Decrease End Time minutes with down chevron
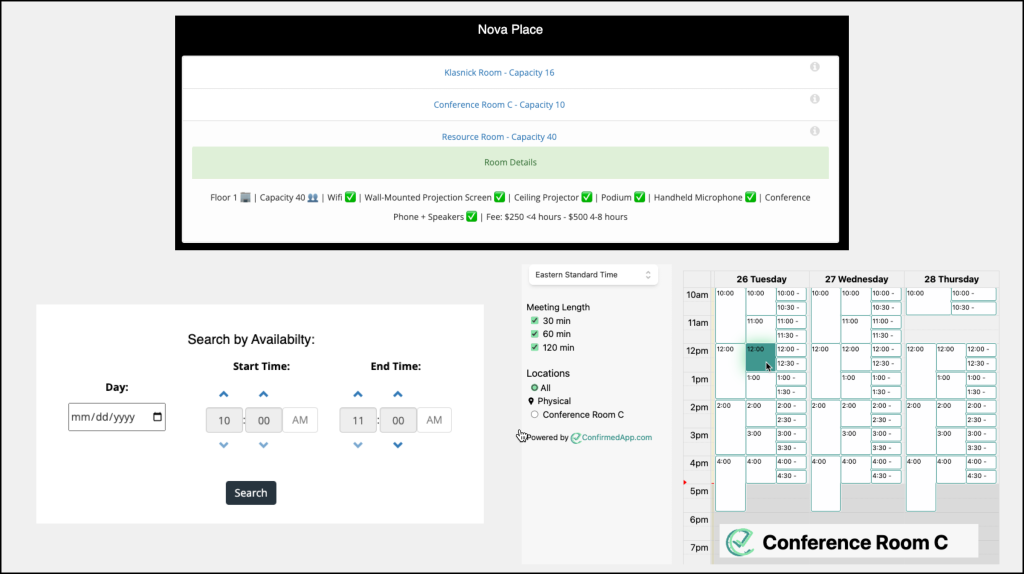 397,445
